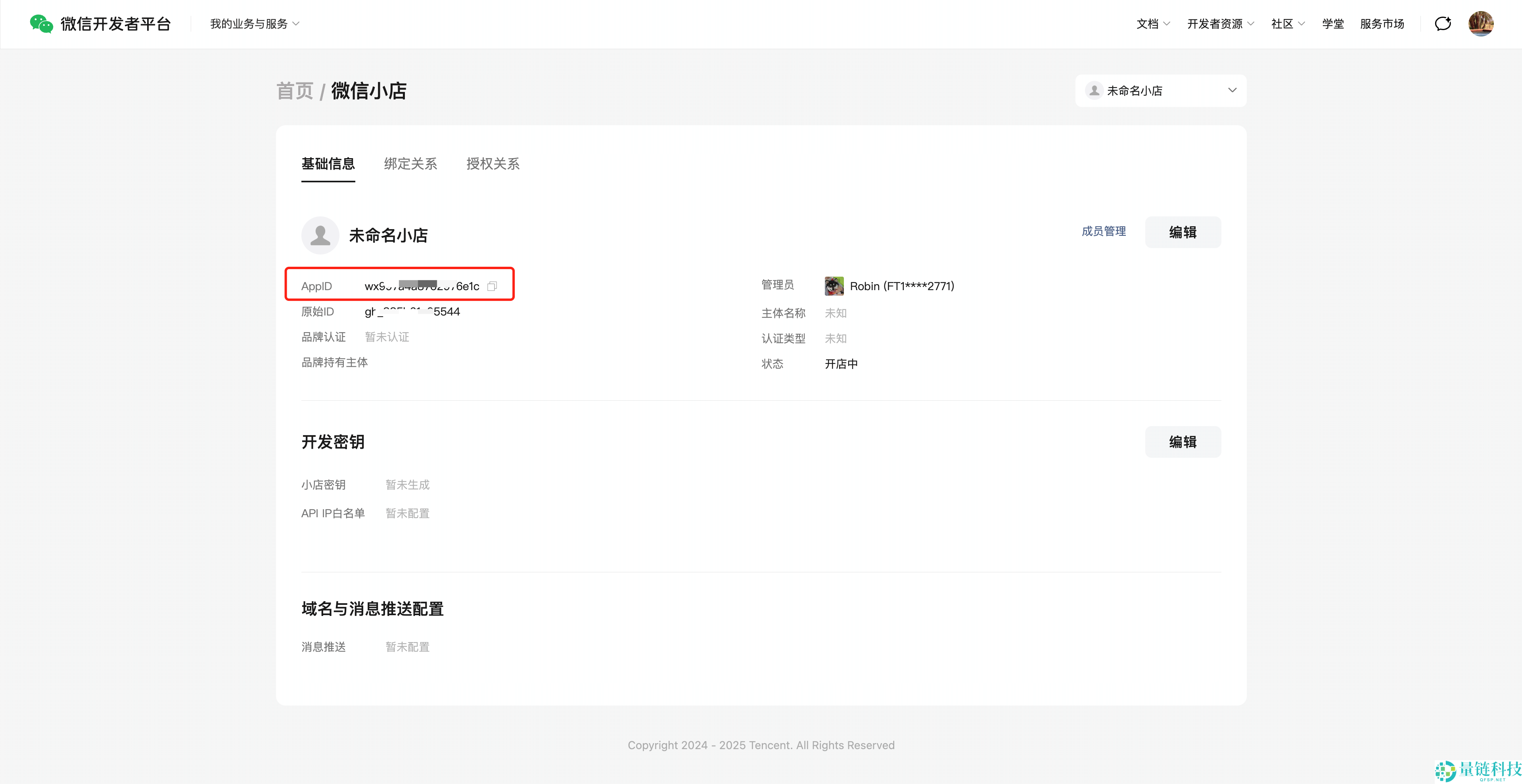Expand the 文档 menu
The height and width of the screenshot is (784, 1522).
[x=1153, y=24]
